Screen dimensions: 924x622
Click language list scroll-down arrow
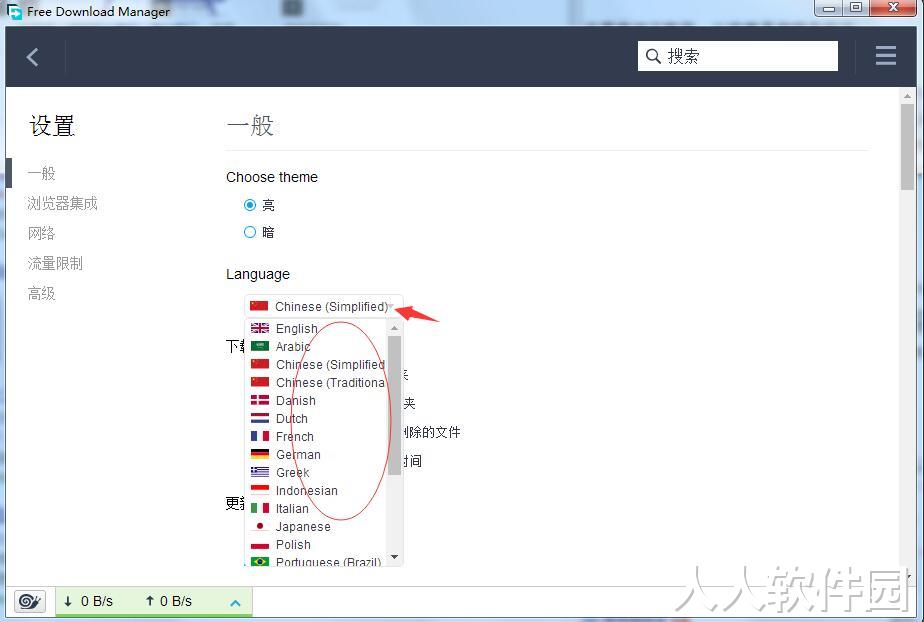[394, 557]
